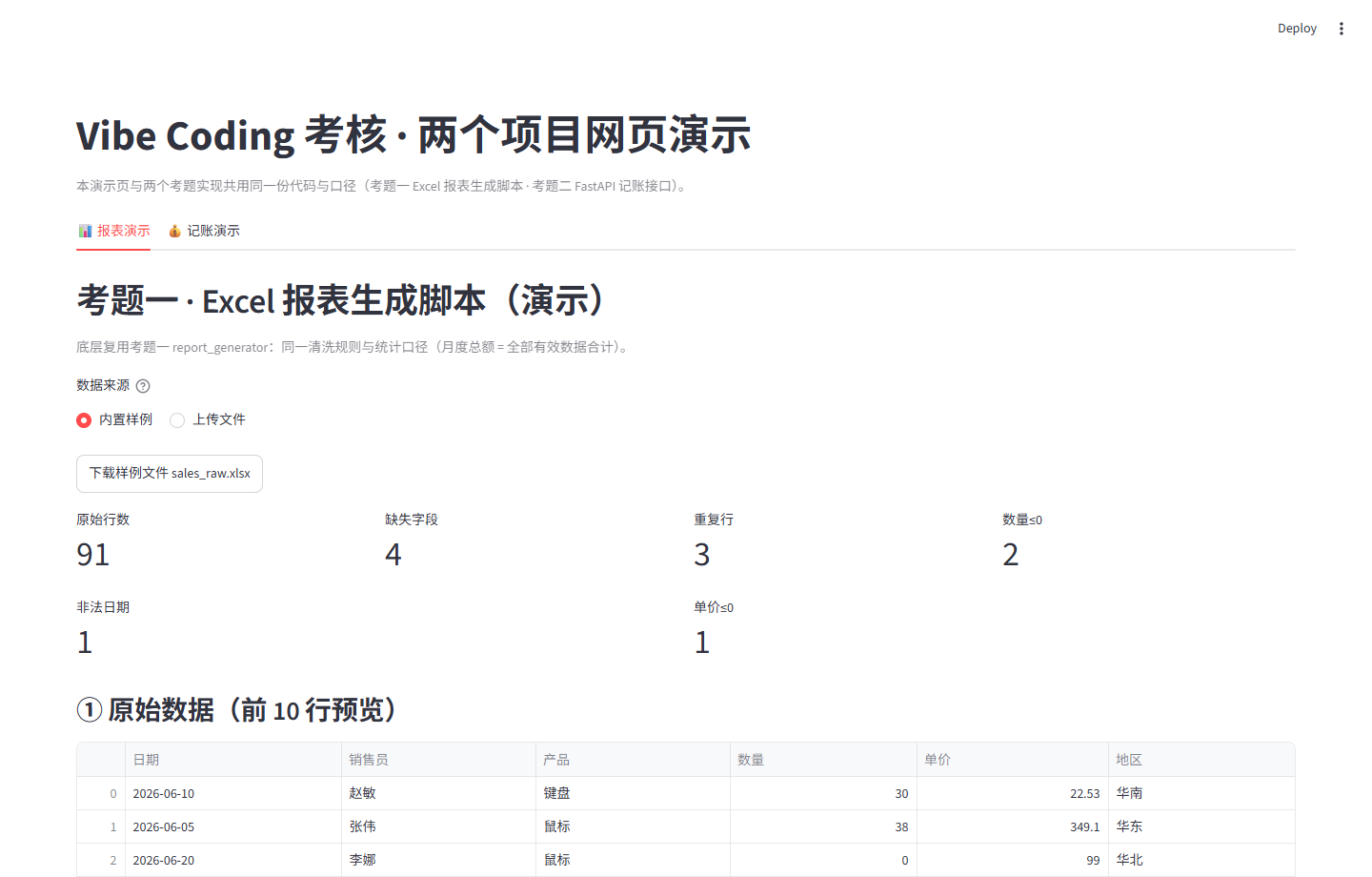Click the money bag icon on 记账演示 tab

pos(174,231)
